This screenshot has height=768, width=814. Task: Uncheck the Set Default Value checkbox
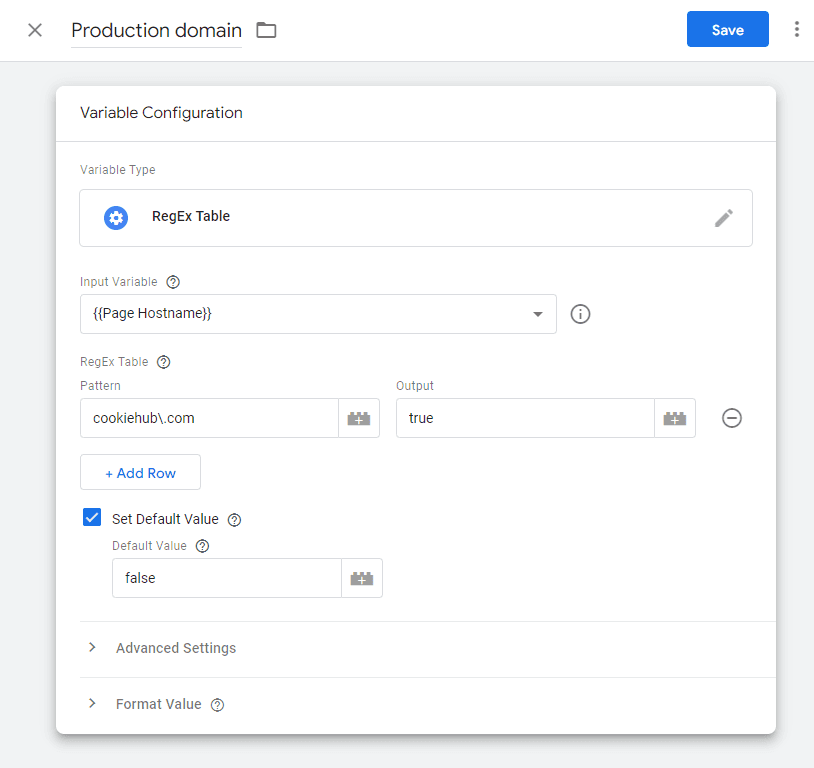click(92, 518)
